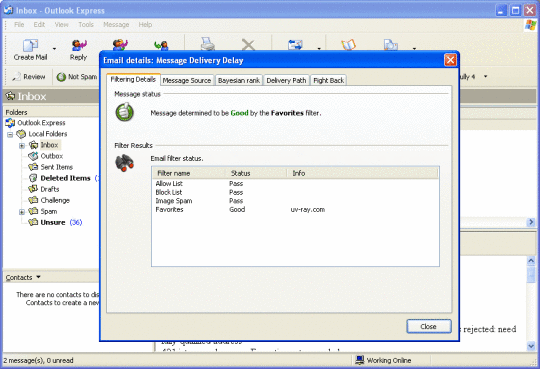
Task: Collapse the Local Folders tree node
Action: coord(10,134)
